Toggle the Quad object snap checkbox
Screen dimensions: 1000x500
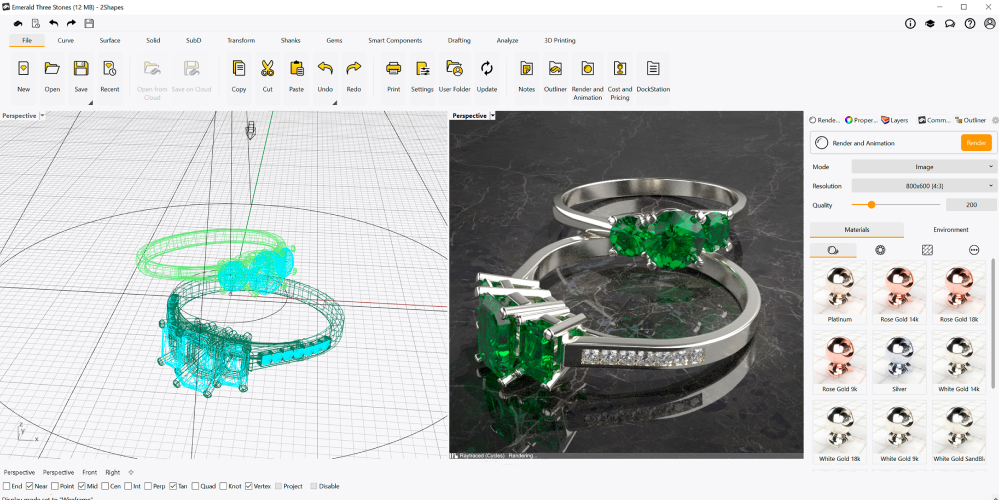point(195,486)
